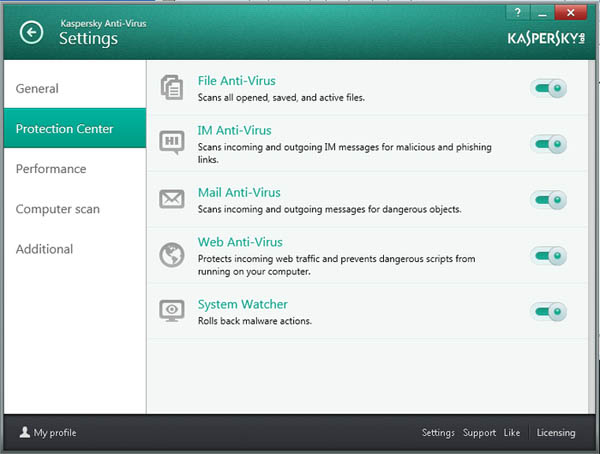This screenshot has height=454, width=600.
Task: Click 'Scans incoming and outgoing messages for dangerous objects.'
Action: (329, 209)
